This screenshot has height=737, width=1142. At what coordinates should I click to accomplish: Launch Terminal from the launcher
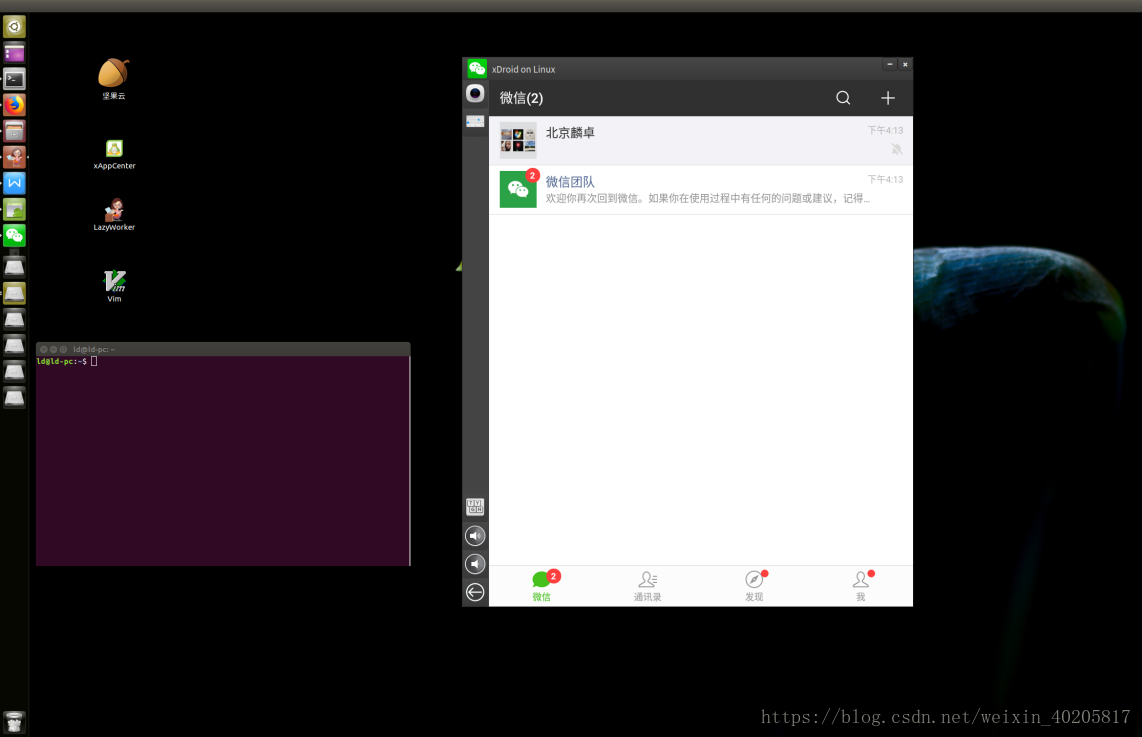coord(15,79)
